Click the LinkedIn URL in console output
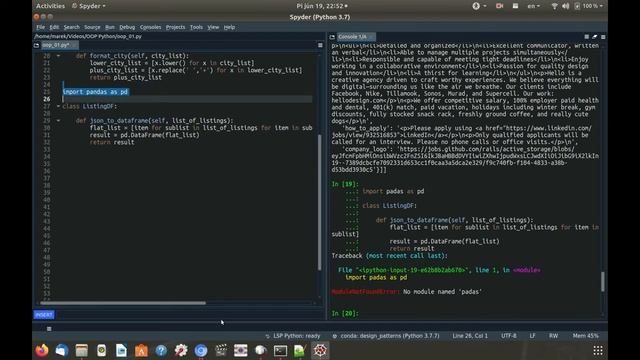The image size is (640, 360). [461, 131]
